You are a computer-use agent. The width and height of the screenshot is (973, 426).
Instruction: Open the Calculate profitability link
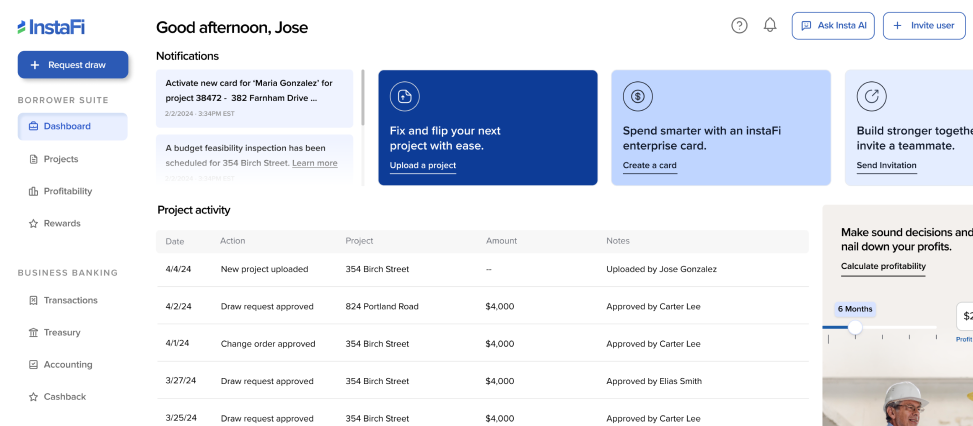coord(883,267)
